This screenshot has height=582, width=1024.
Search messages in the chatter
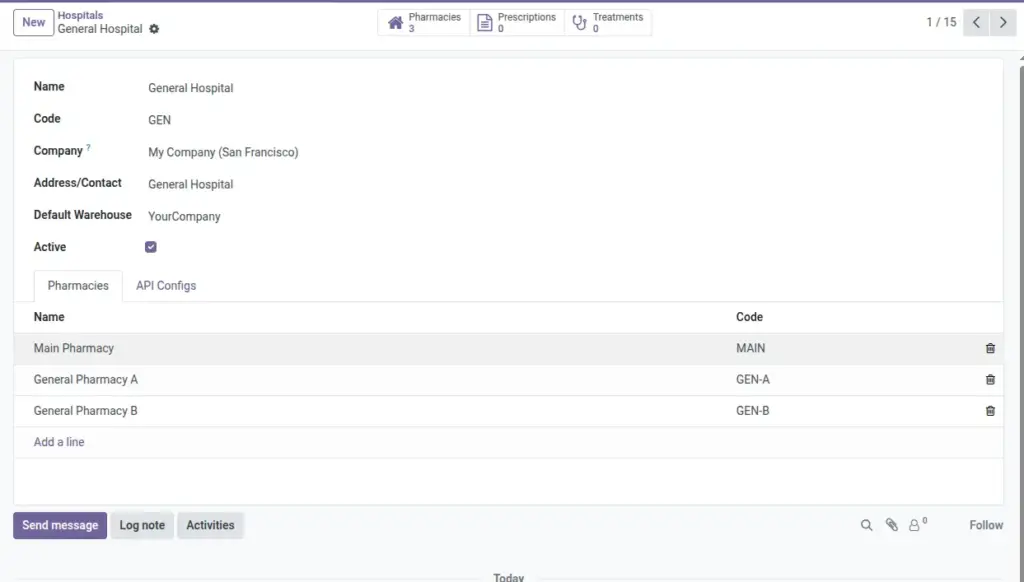[866, 525]
